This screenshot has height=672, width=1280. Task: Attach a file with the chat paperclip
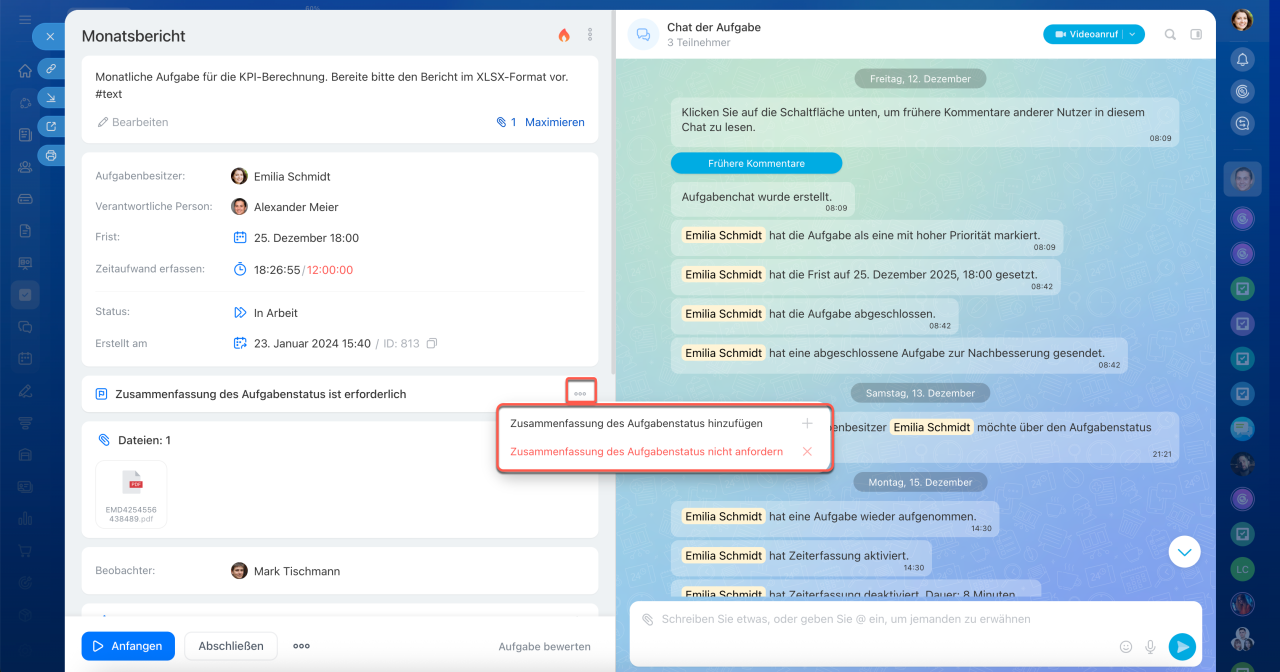(x=647, y=620)
